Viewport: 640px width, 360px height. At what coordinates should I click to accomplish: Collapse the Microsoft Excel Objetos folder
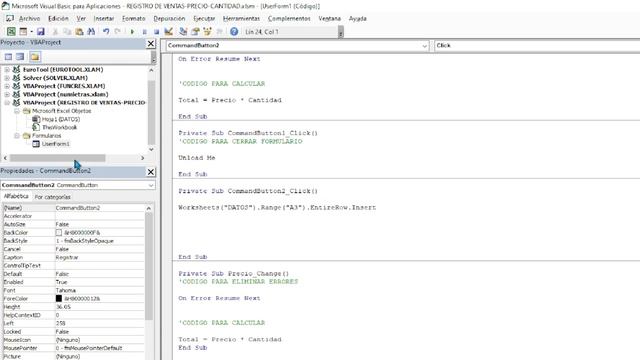click(17, 111)
